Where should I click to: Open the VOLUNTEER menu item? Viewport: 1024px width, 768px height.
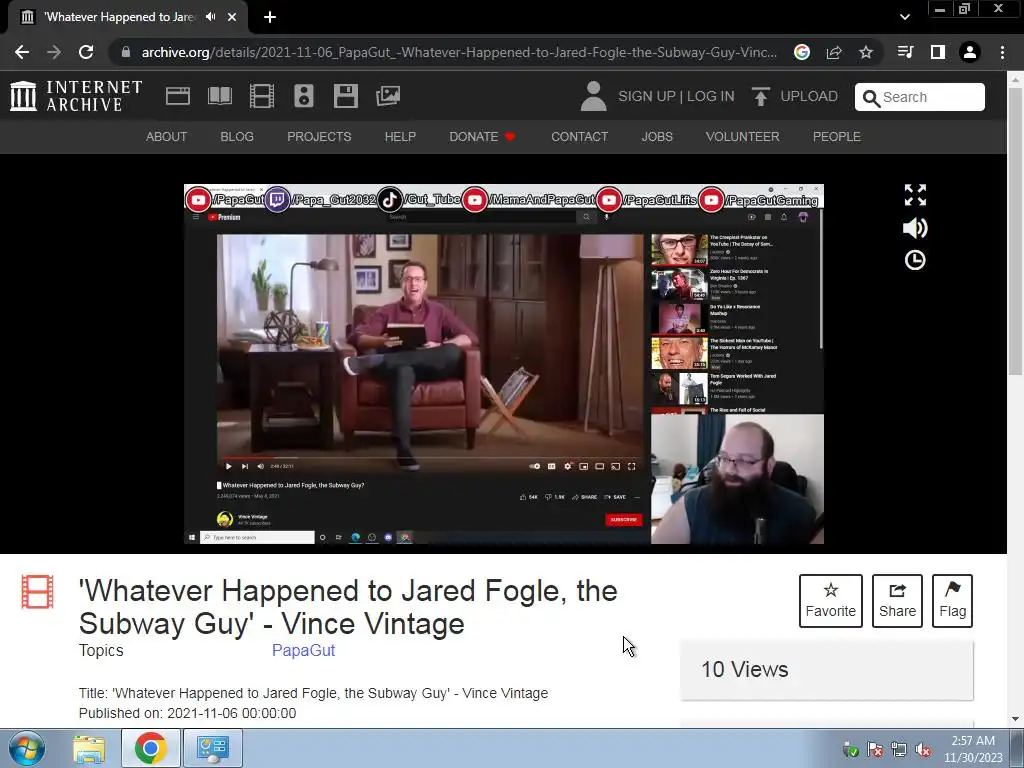pyautogui.click(x=743, y=136)
